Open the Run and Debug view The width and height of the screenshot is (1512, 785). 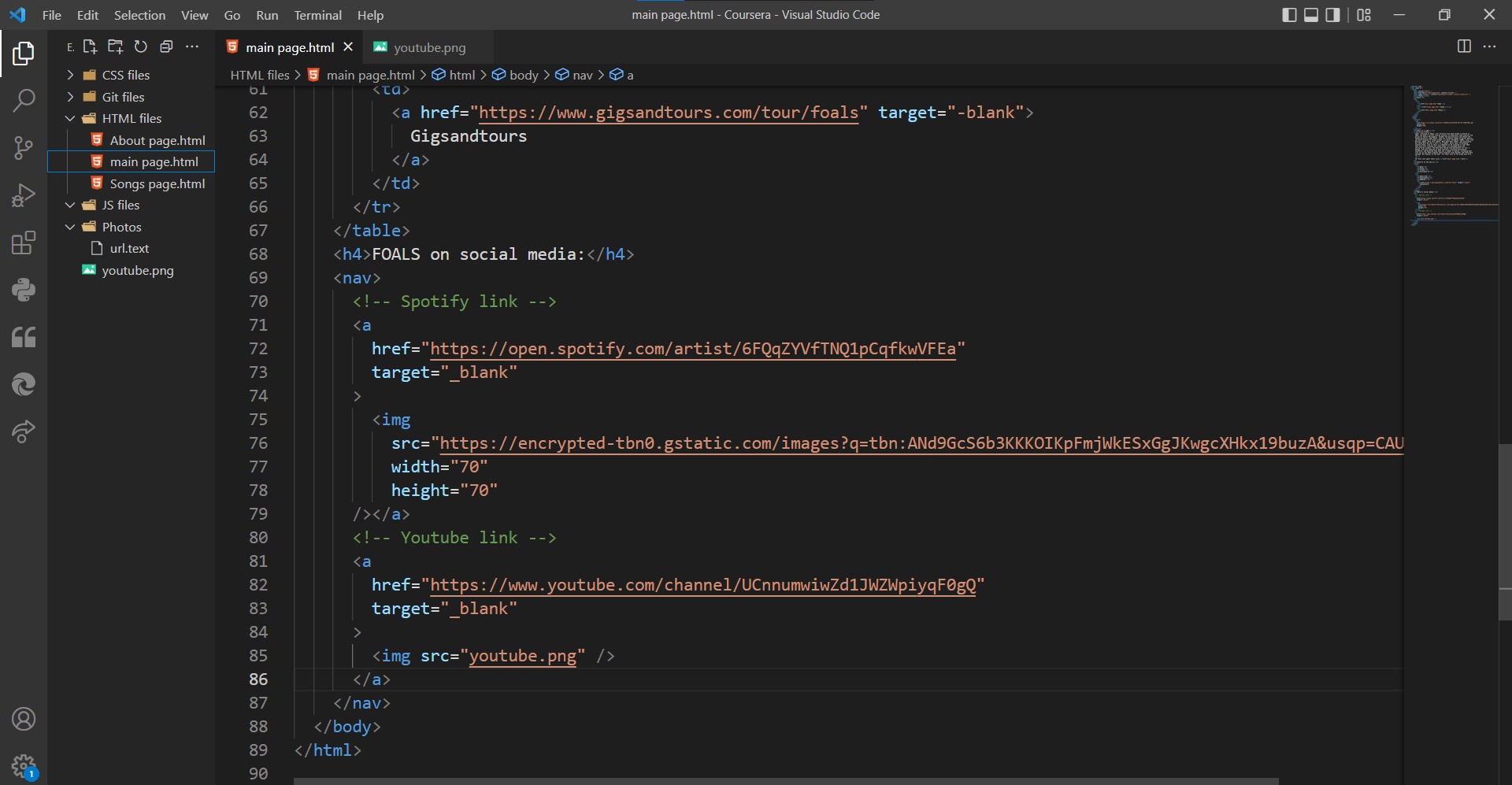pyautogui.click(x=24, y=195)
